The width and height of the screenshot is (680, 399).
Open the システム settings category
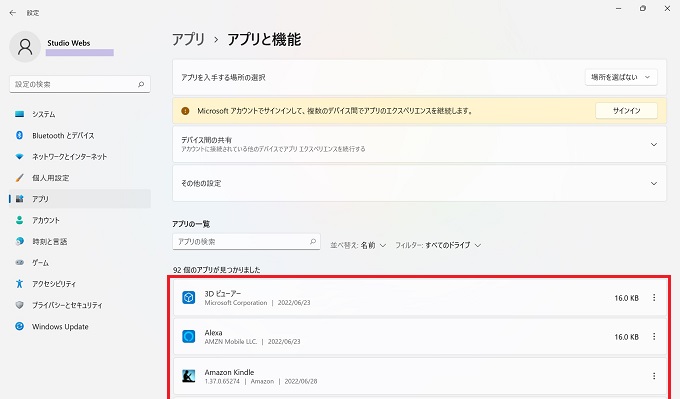(80, 114)
